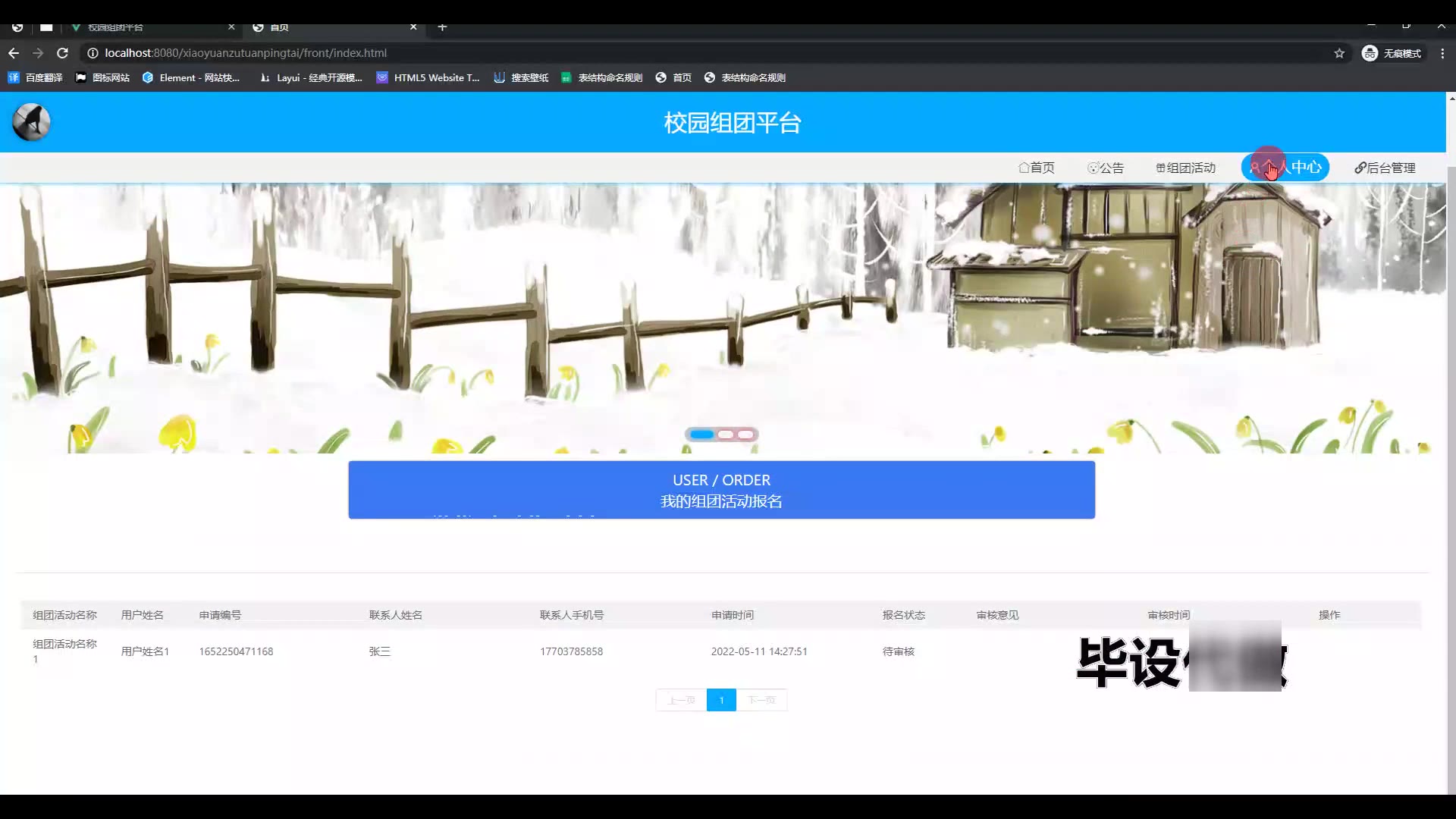Image resolution: width=1456 pixels, height=819 pixels.
Task: Select the second carousel indicator dot
Action: [726, 435]
